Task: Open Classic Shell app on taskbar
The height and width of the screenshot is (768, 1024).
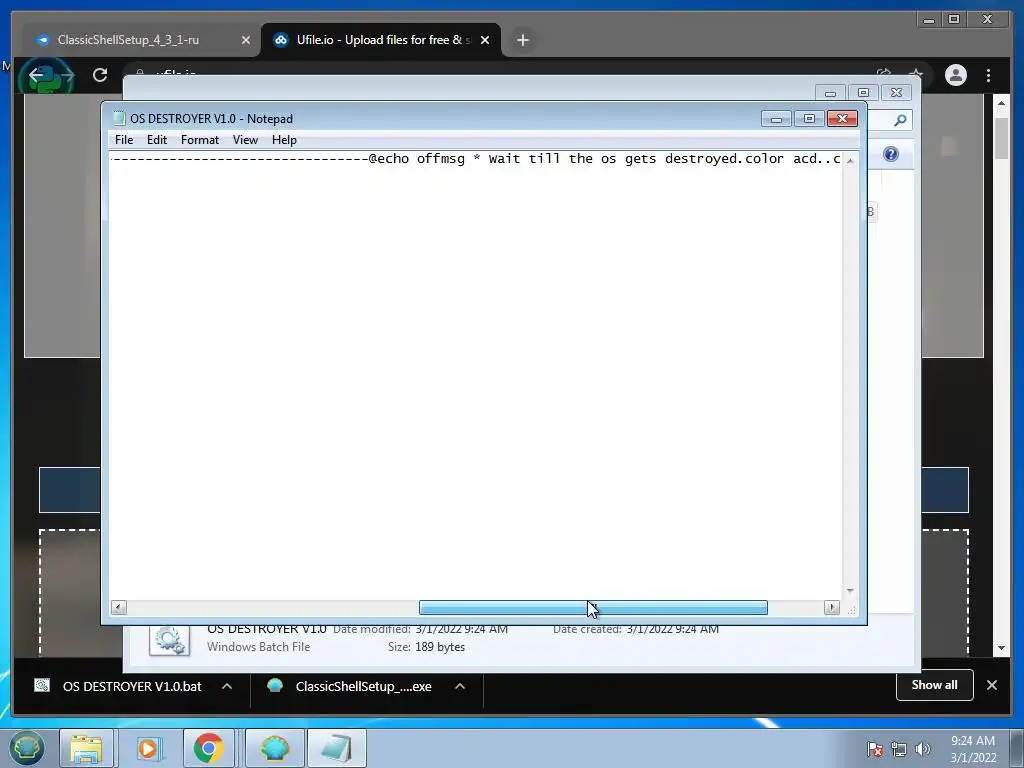Action: [x=275, y=748]
